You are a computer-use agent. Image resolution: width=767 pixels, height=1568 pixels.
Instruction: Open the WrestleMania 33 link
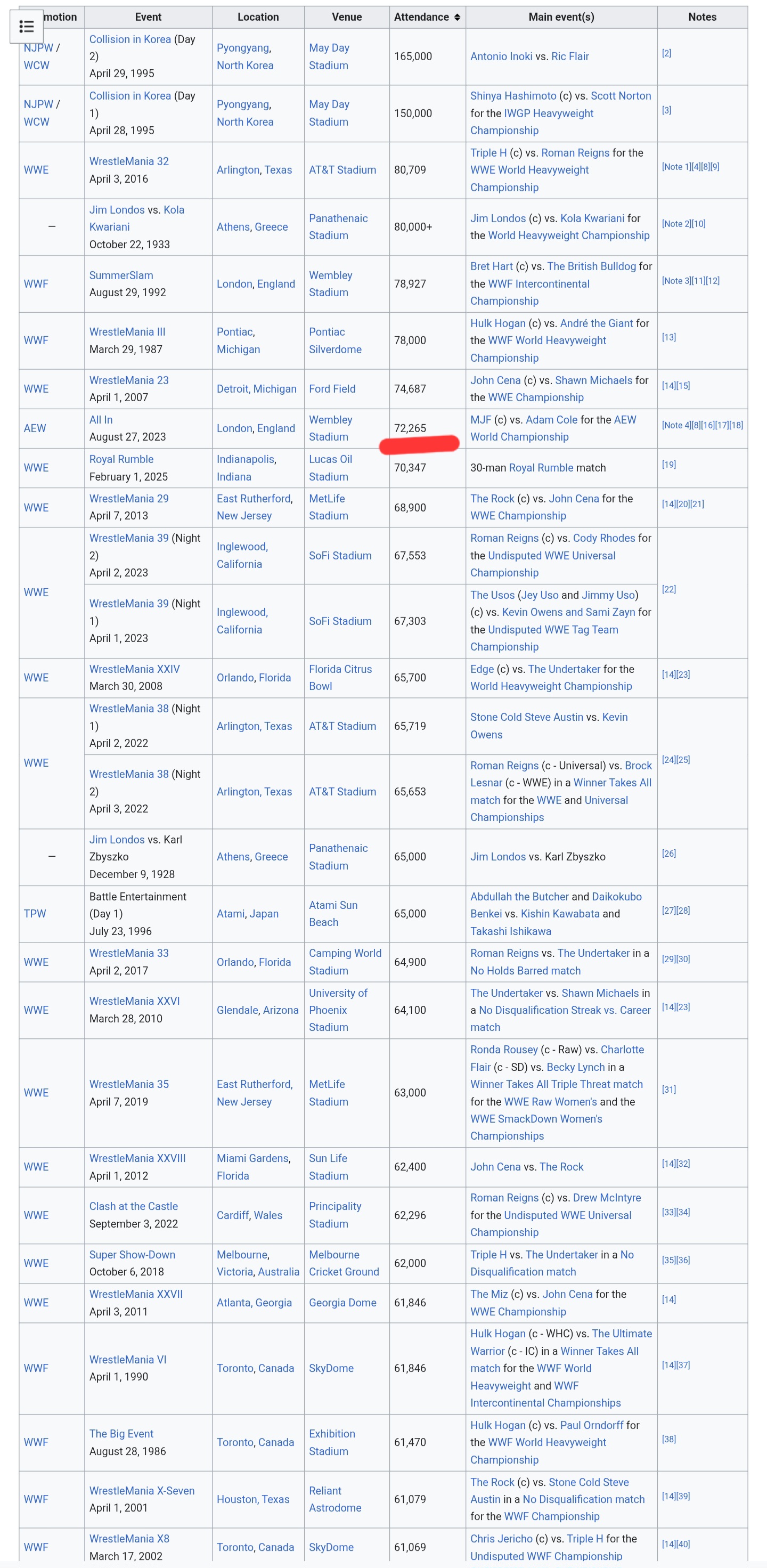click(129, 953)
